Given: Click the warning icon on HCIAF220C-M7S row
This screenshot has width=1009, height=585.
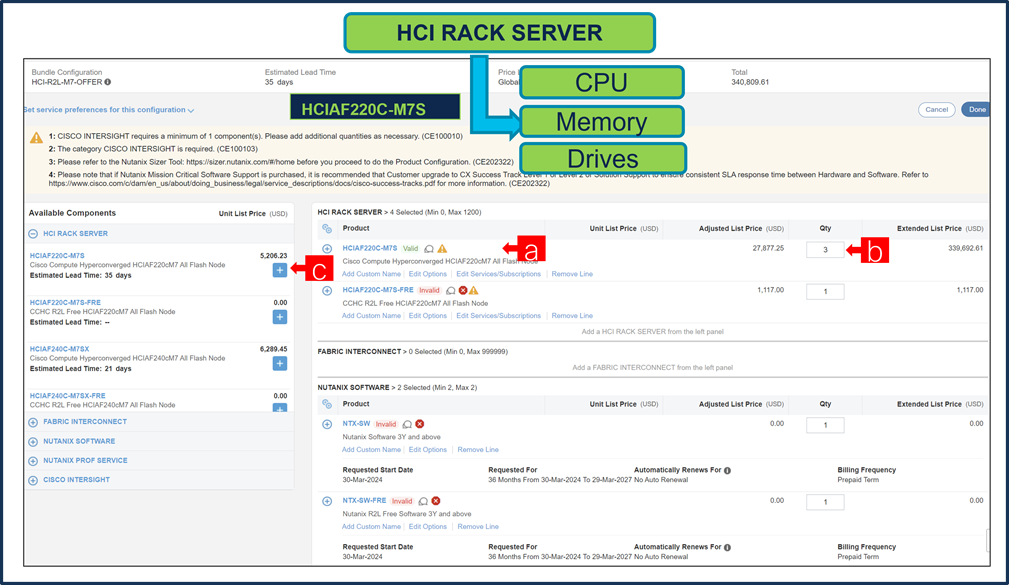Looking at the screenshot, I should [x=442, y=248].
